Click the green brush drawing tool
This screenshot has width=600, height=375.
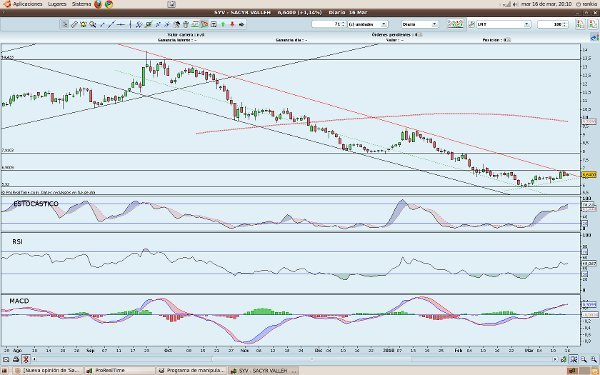point(148,24)
